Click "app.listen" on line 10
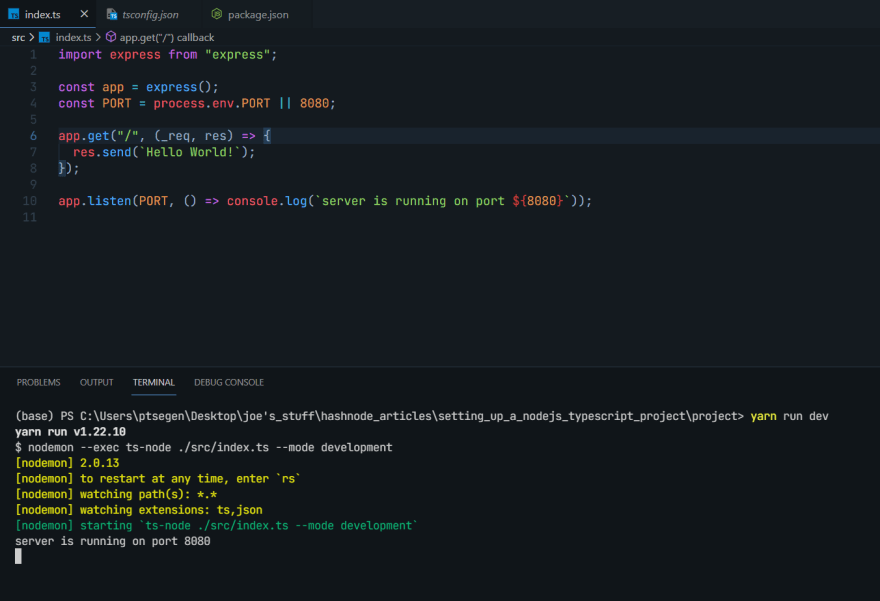880x601 pixels. pyautogui.click(x=95, y=201)
